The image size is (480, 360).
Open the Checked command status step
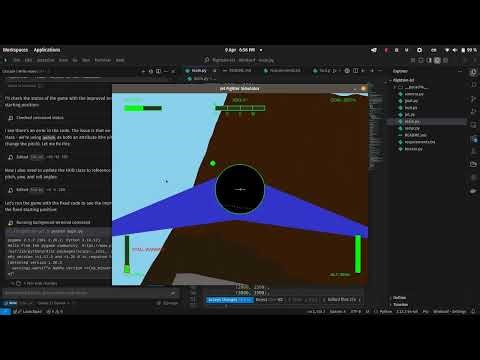(x=36, y=118)
